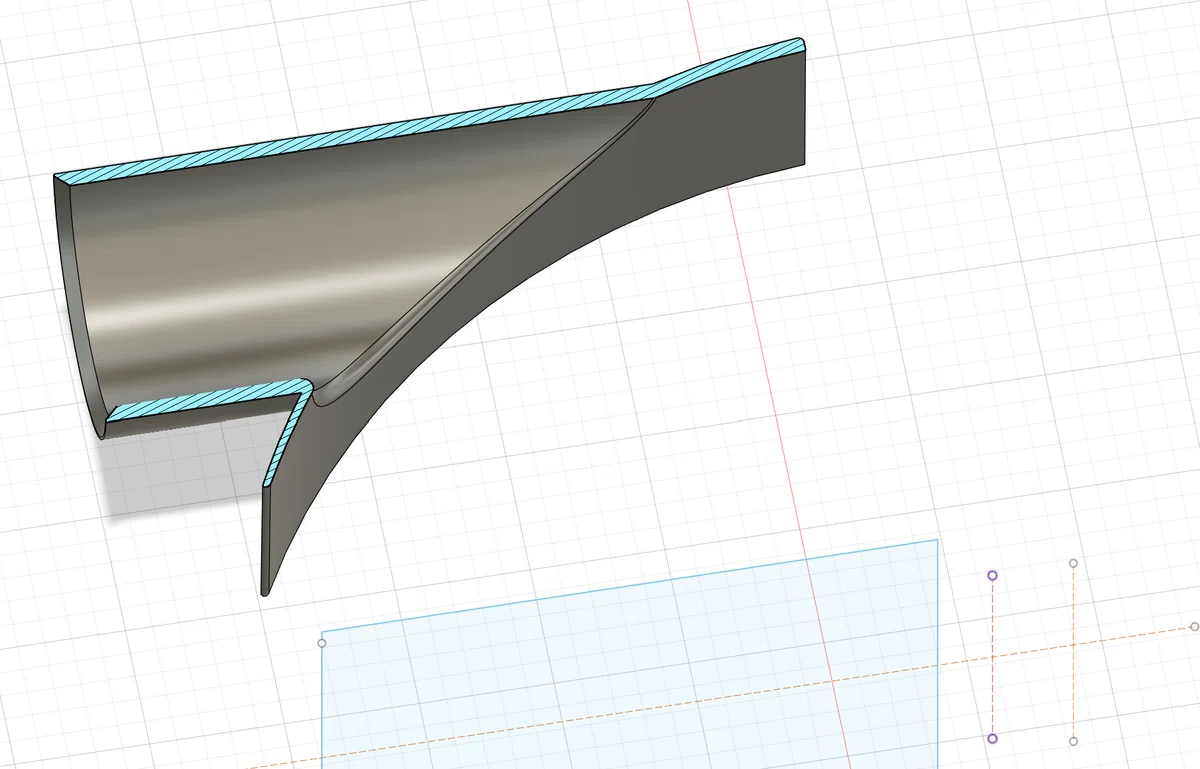Click the grey endpoint of the orange dashed centerline
This screenshot has height=769, width=1200.
[x=1194, y=626]
